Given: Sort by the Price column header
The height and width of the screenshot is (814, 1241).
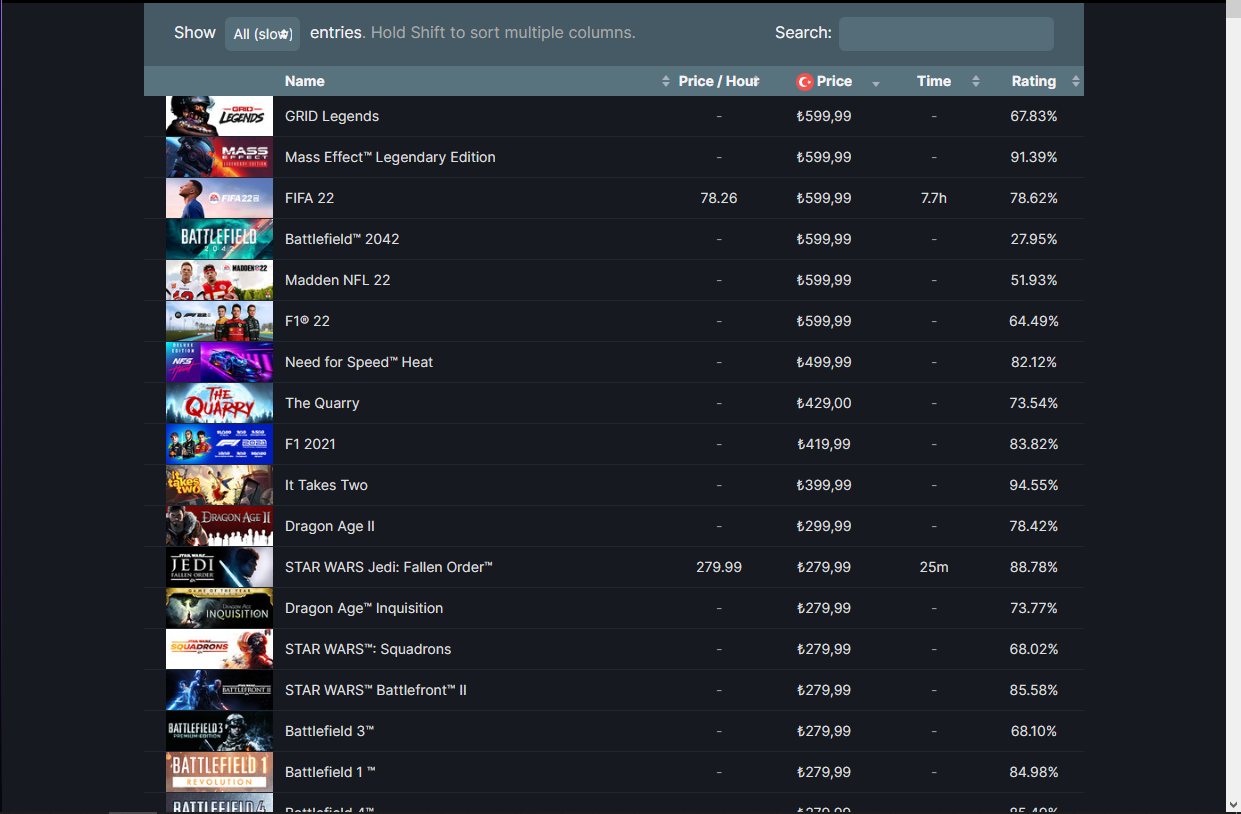Looking at the screenshot, I should pos(824,81).
